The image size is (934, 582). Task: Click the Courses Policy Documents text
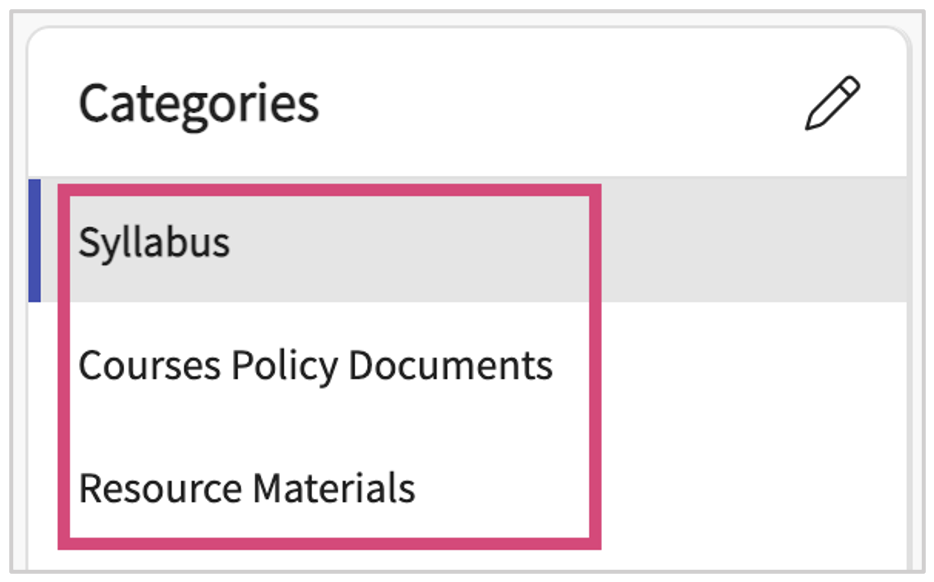click(x=315, y=366)
